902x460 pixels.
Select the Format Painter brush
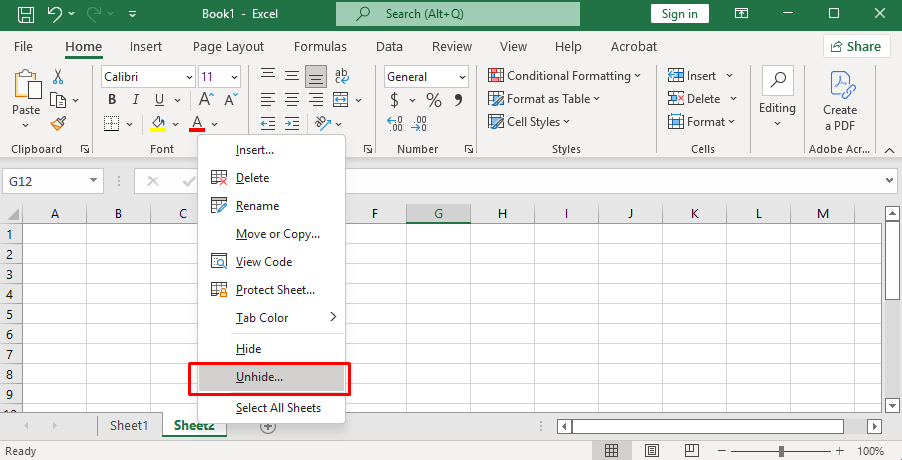(x=58, y=124)
